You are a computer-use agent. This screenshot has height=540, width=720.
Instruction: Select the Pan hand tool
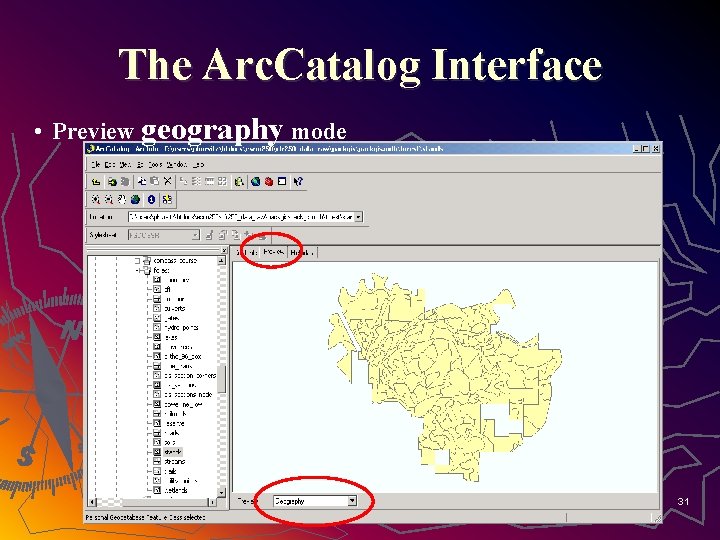click(x=122, y=199)
